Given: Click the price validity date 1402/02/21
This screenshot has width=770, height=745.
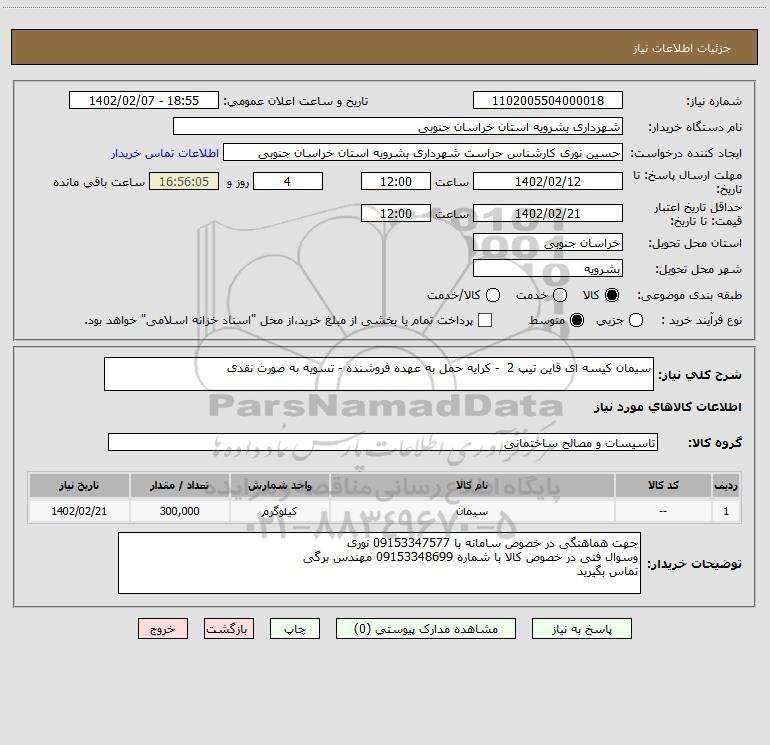Looking at the screenshot, I should [x=548, y=214].
